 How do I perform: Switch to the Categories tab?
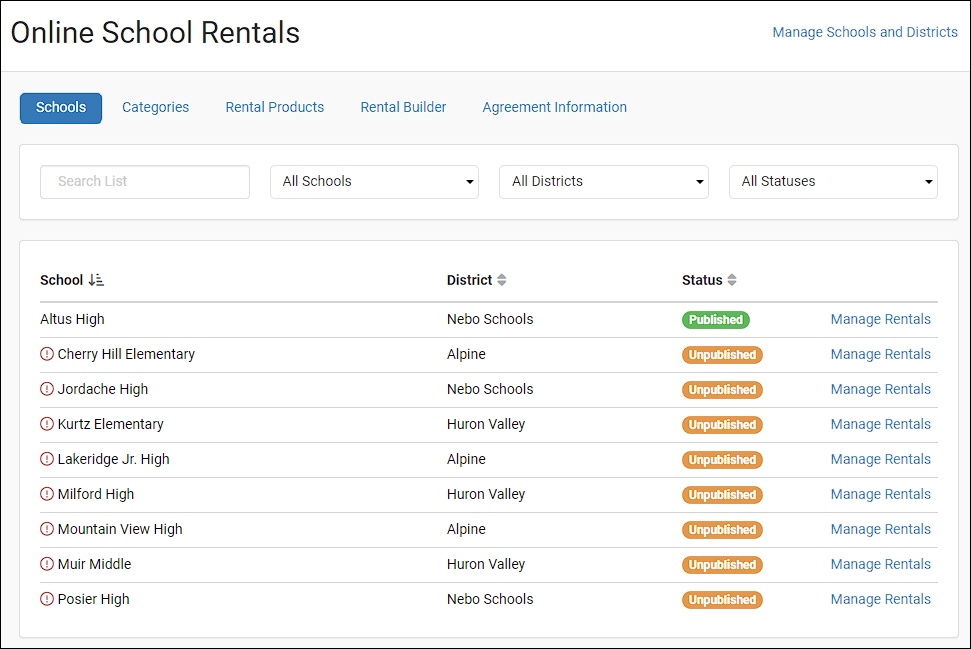[x=155, y=107]
